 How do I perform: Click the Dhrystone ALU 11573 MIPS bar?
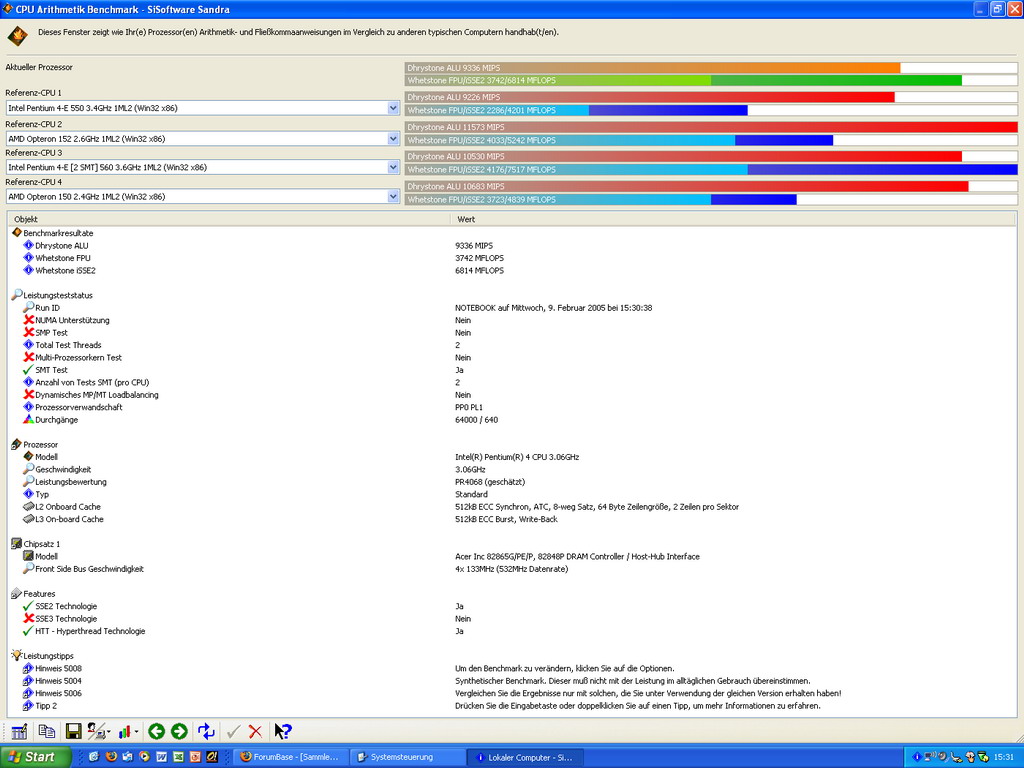[711, 127]
